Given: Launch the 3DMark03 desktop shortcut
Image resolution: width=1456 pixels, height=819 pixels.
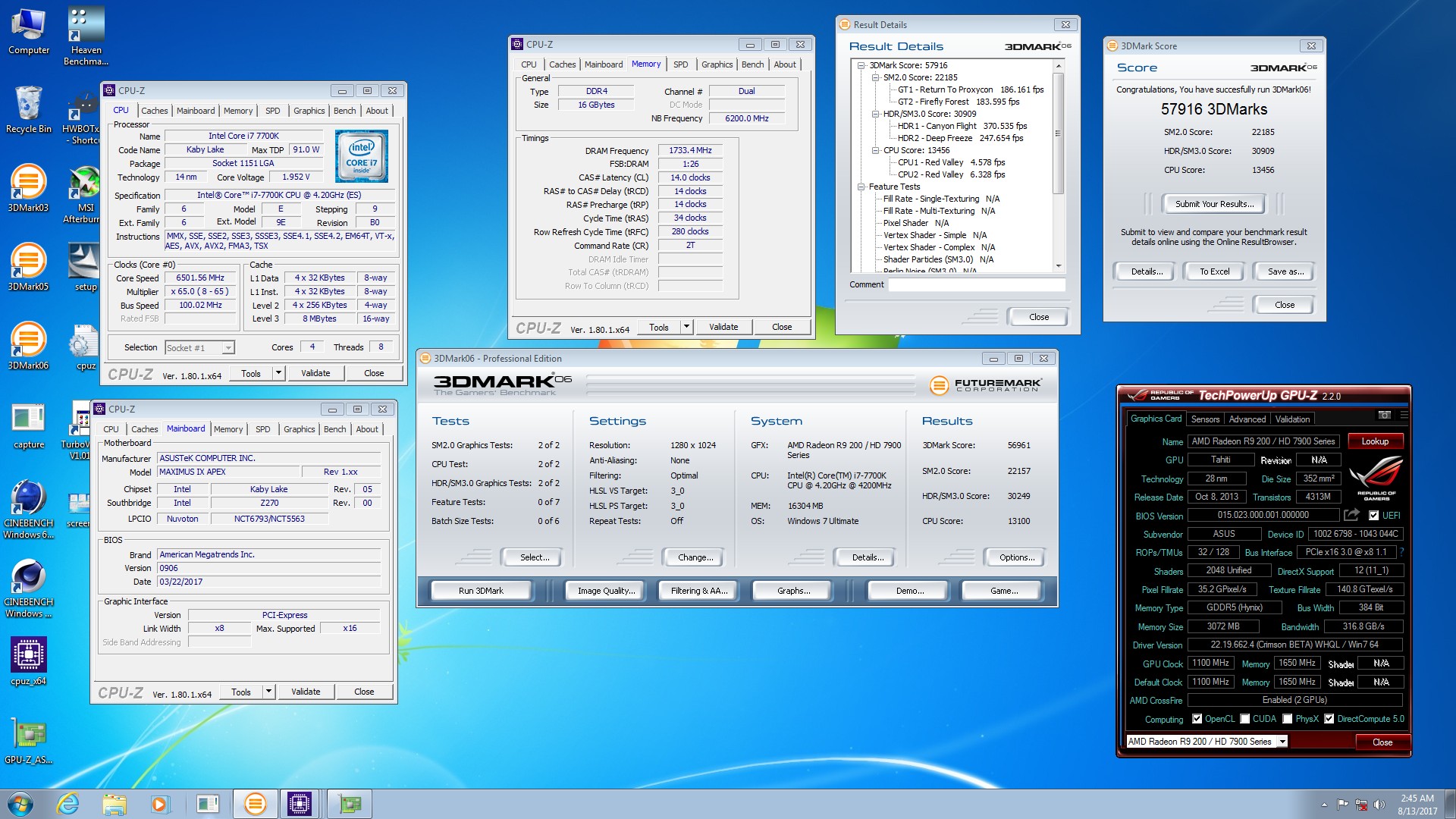Looking at the screenshot, I should (x=29, y=188).
